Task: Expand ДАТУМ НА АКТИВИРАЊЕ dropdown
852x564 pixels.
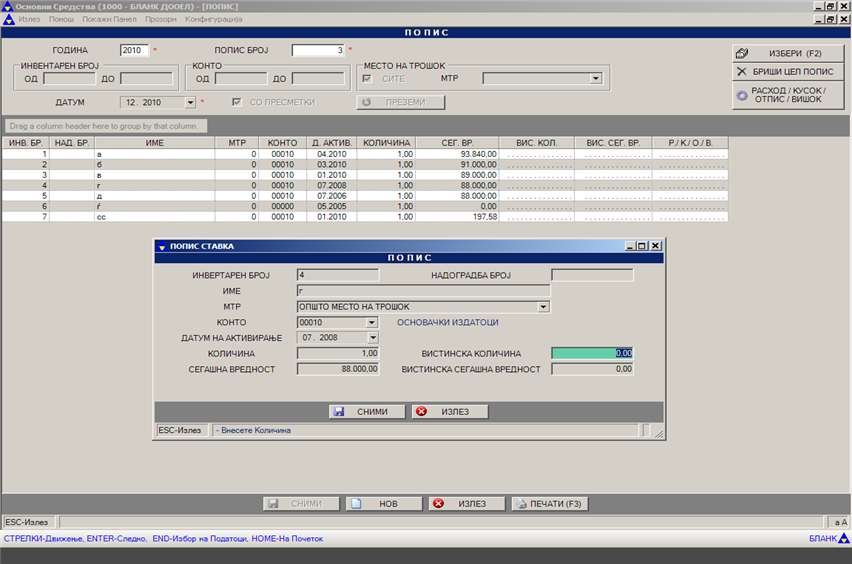Action: [x=372, y=338]
